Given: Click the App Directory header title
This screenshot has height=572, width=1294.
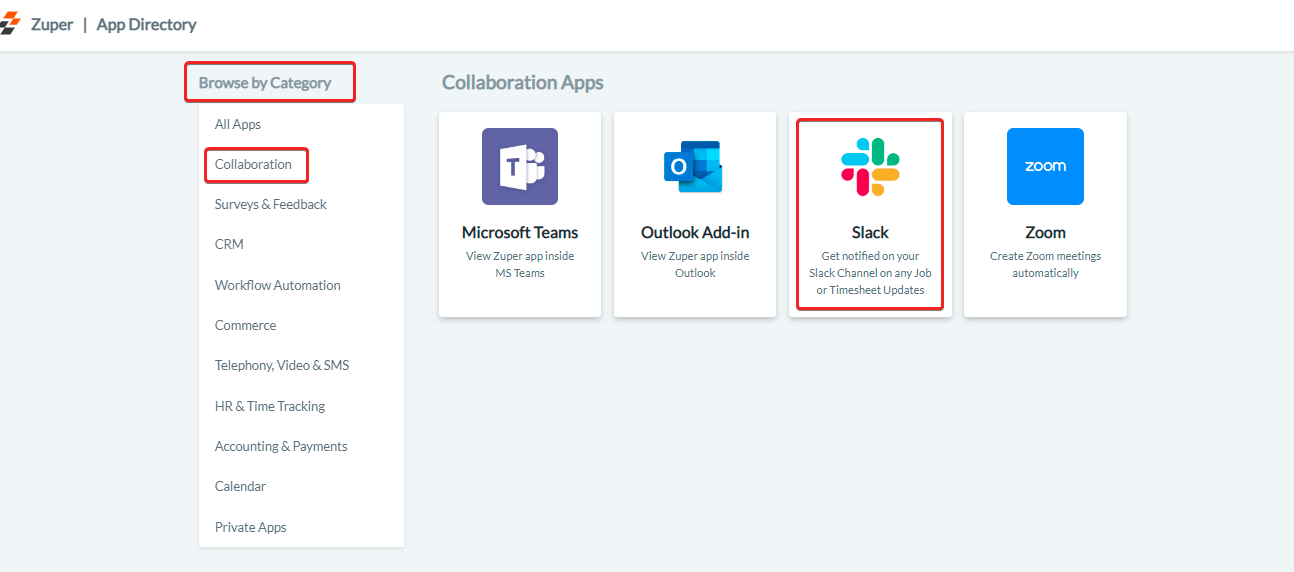Looking at the screenshot, I should coord(147,25).
